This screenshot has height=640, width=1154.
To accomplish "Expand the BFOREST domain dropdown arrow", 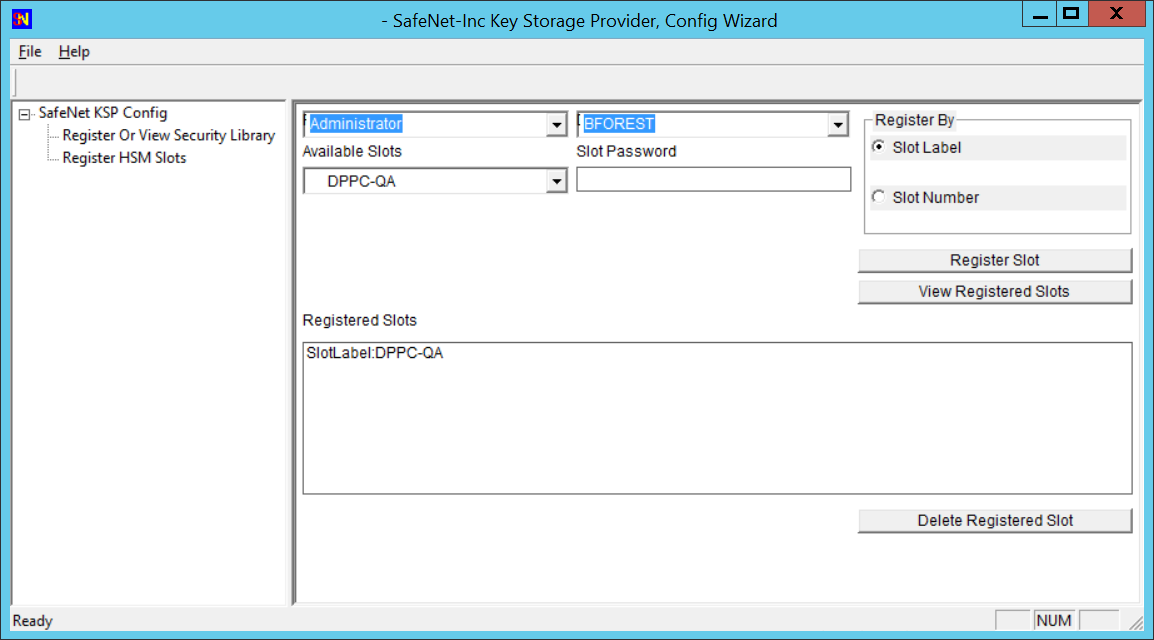I will pyautogui.click(x=838, y=125).
